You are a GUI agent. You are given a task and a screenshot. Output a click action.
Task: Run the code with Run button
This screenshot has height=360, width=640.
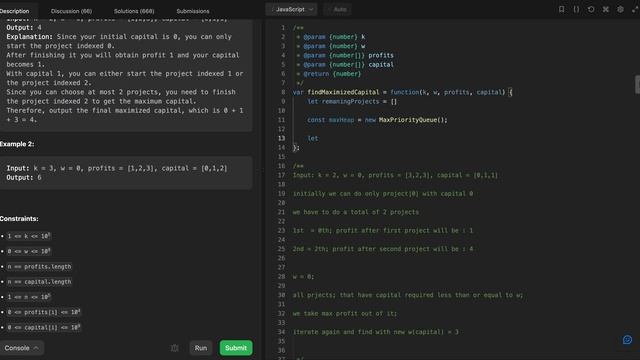pyautogui.click(x=201, y=348)
